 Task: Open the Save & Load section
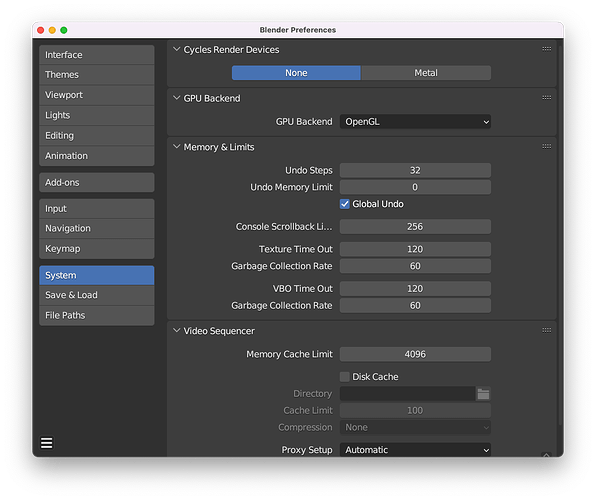click(97, 295)
